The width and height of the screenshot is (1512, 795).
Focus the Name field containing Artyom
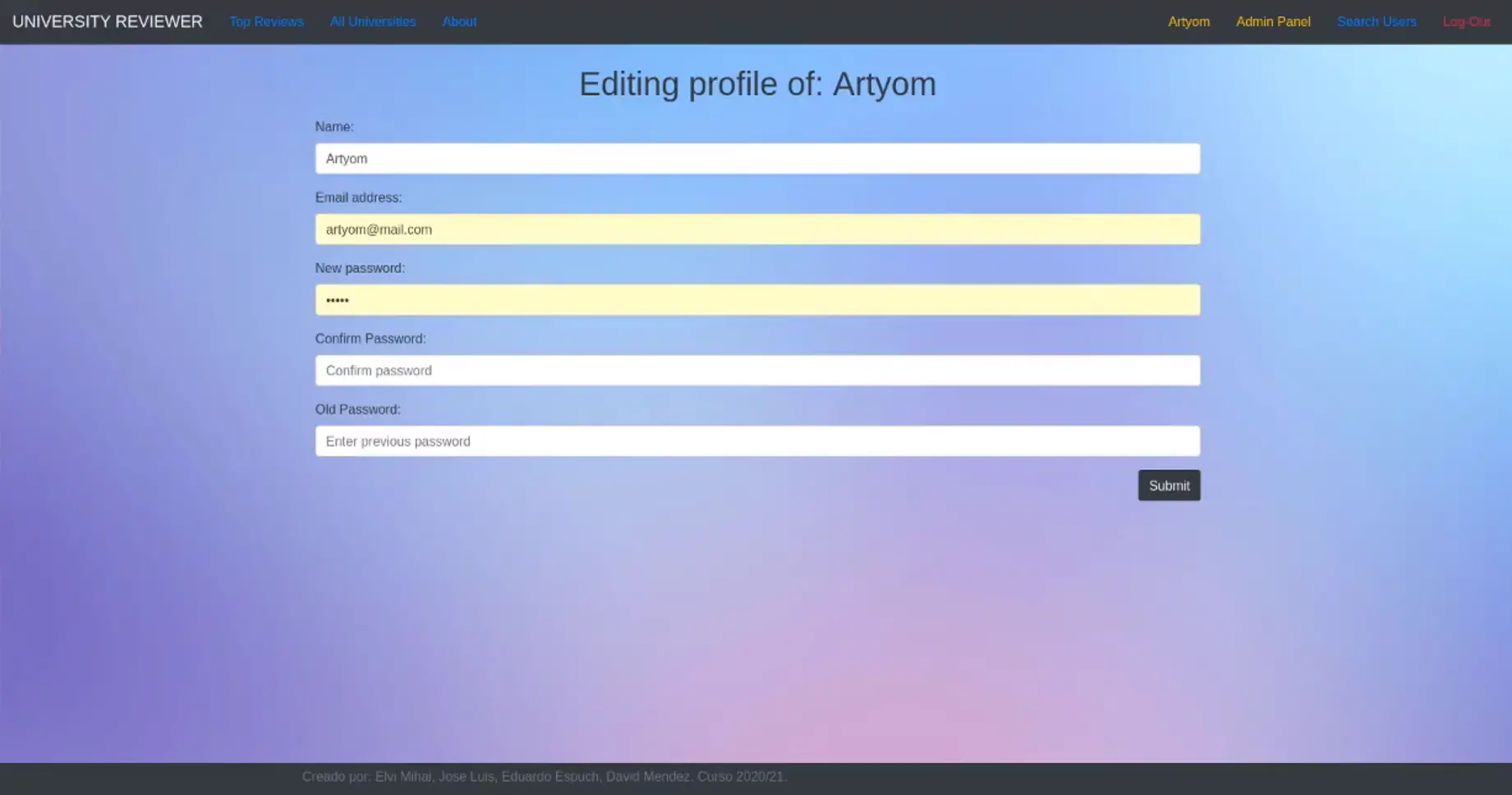coord(757,159)
